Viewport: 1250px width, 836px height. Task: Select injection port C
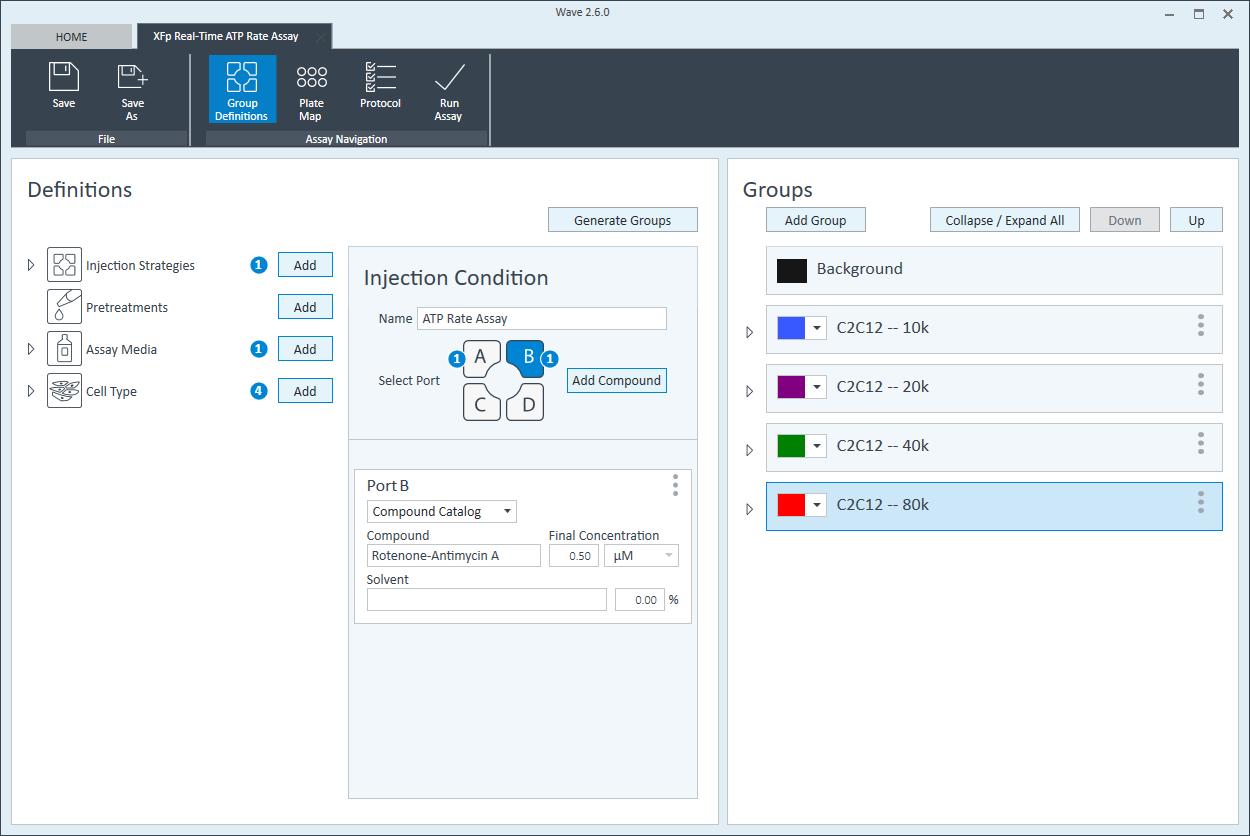(482, 403)
